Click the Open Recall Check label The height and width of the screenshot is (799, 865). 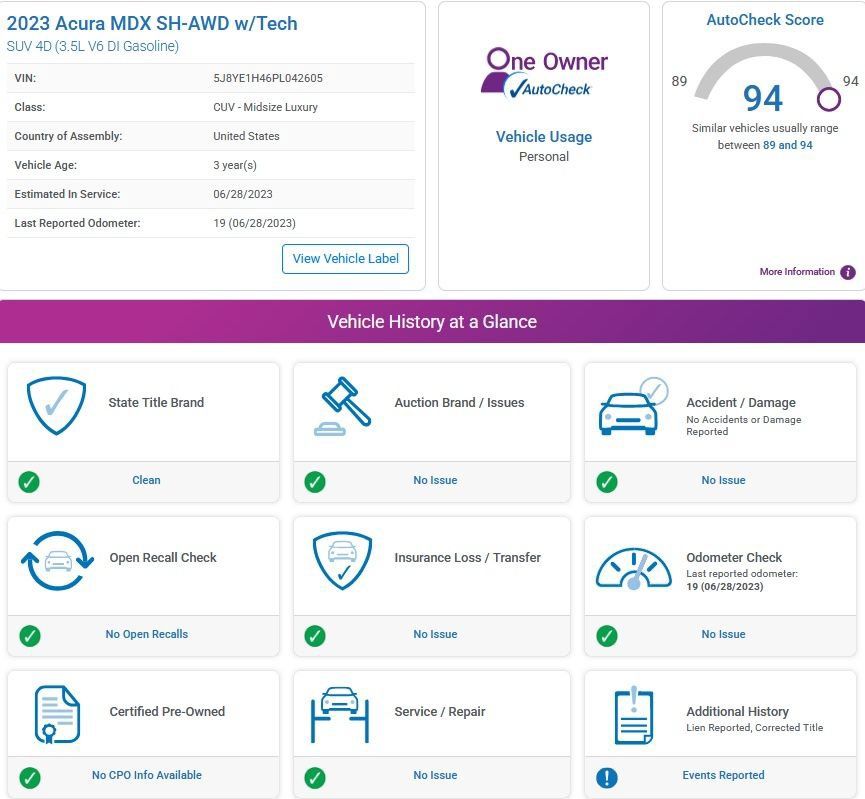pyautogui.click(x=163, y=558)
